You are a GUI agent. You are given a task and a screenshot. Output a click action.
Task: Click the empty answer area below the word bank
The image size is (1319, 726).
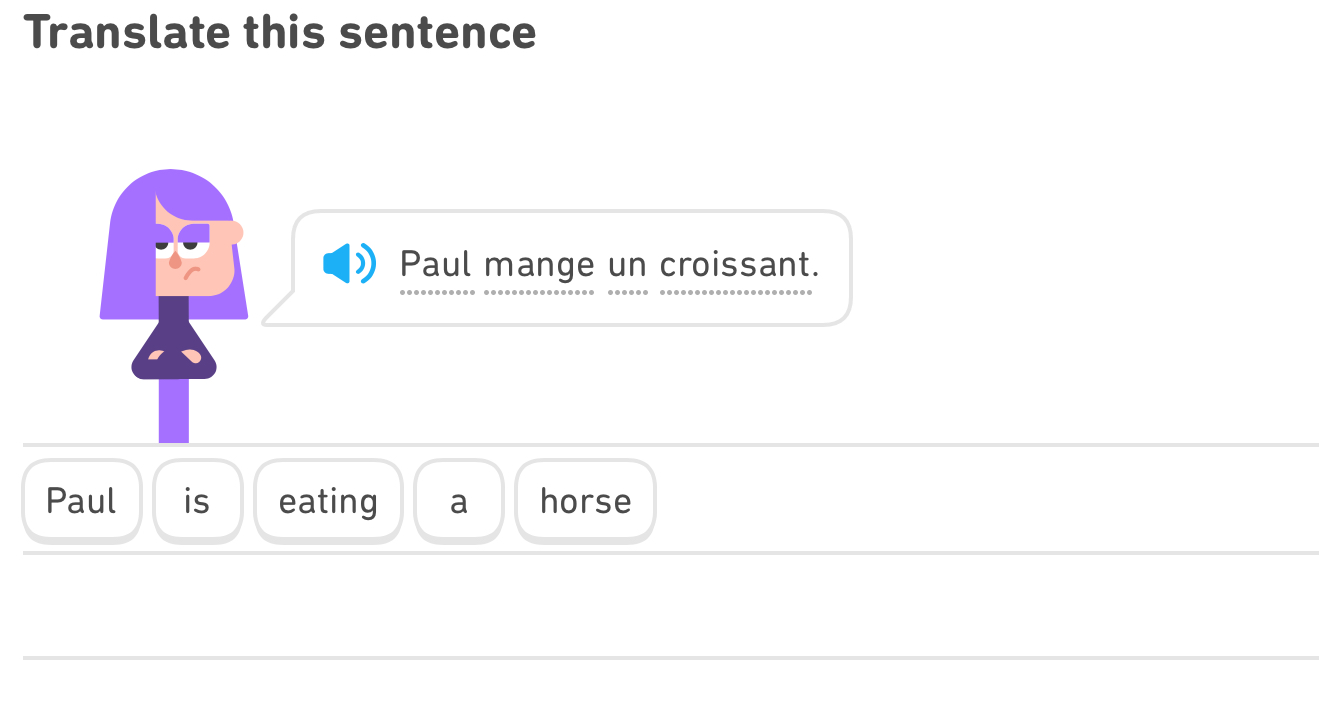pyautogui.click(x=660, y=605)
